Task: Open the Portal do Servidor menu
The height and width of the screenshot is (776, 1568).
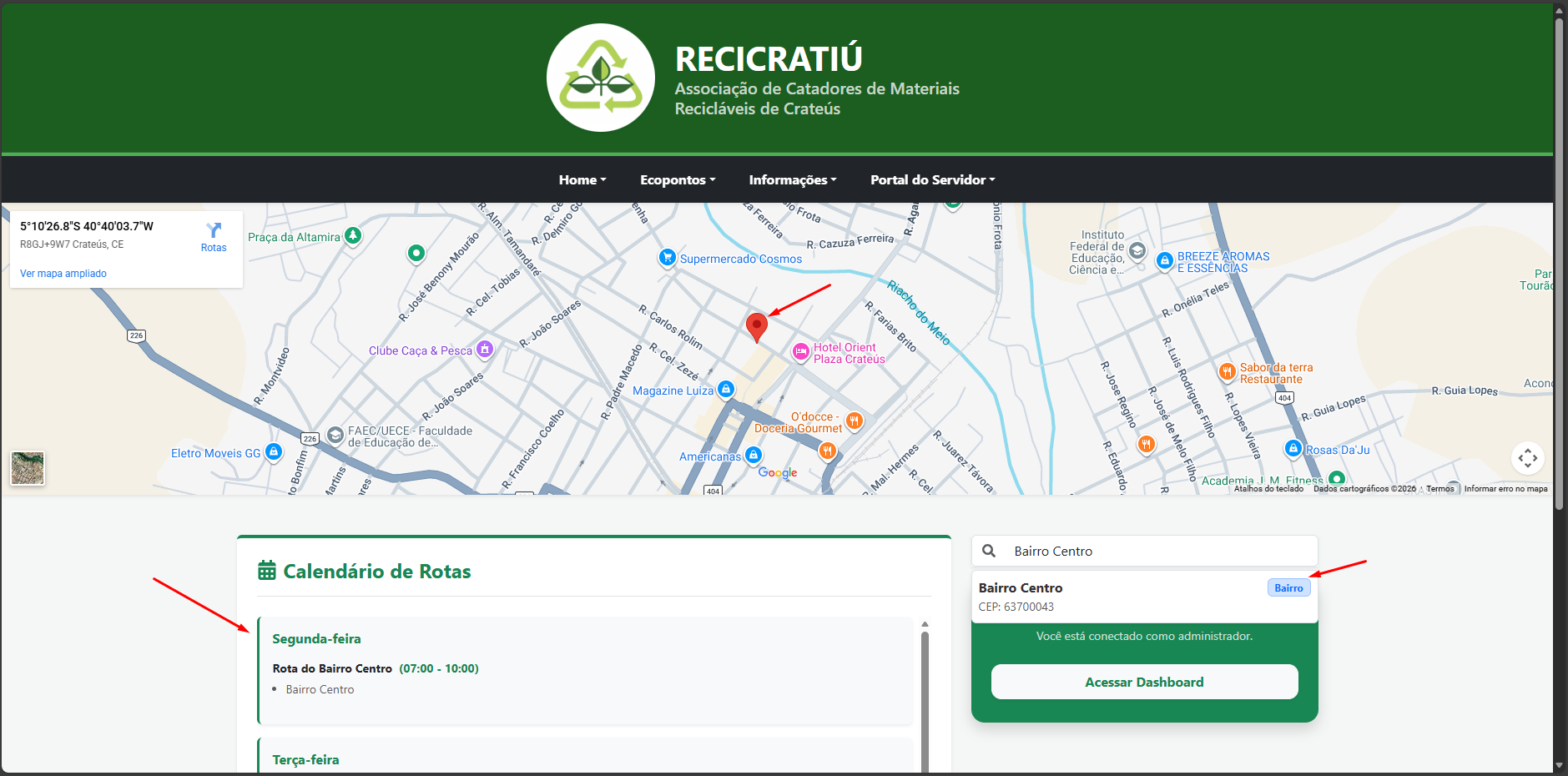Action: click(x=931, y=179)
